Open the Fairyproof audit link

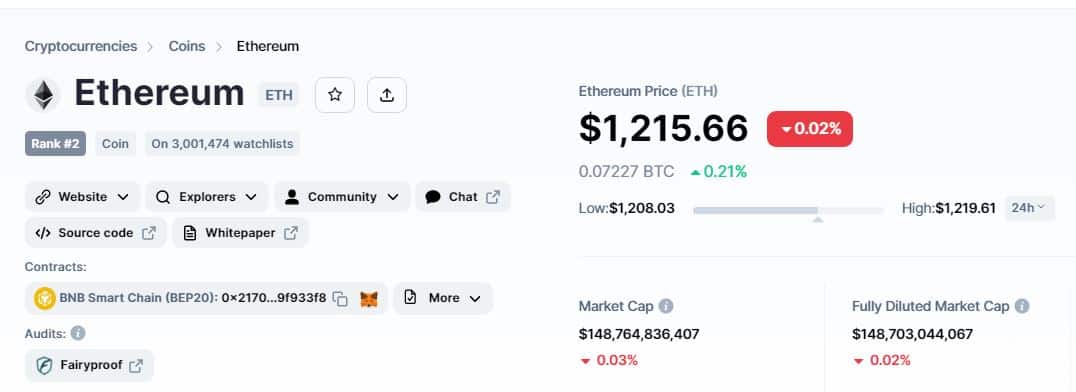[89, 365]
